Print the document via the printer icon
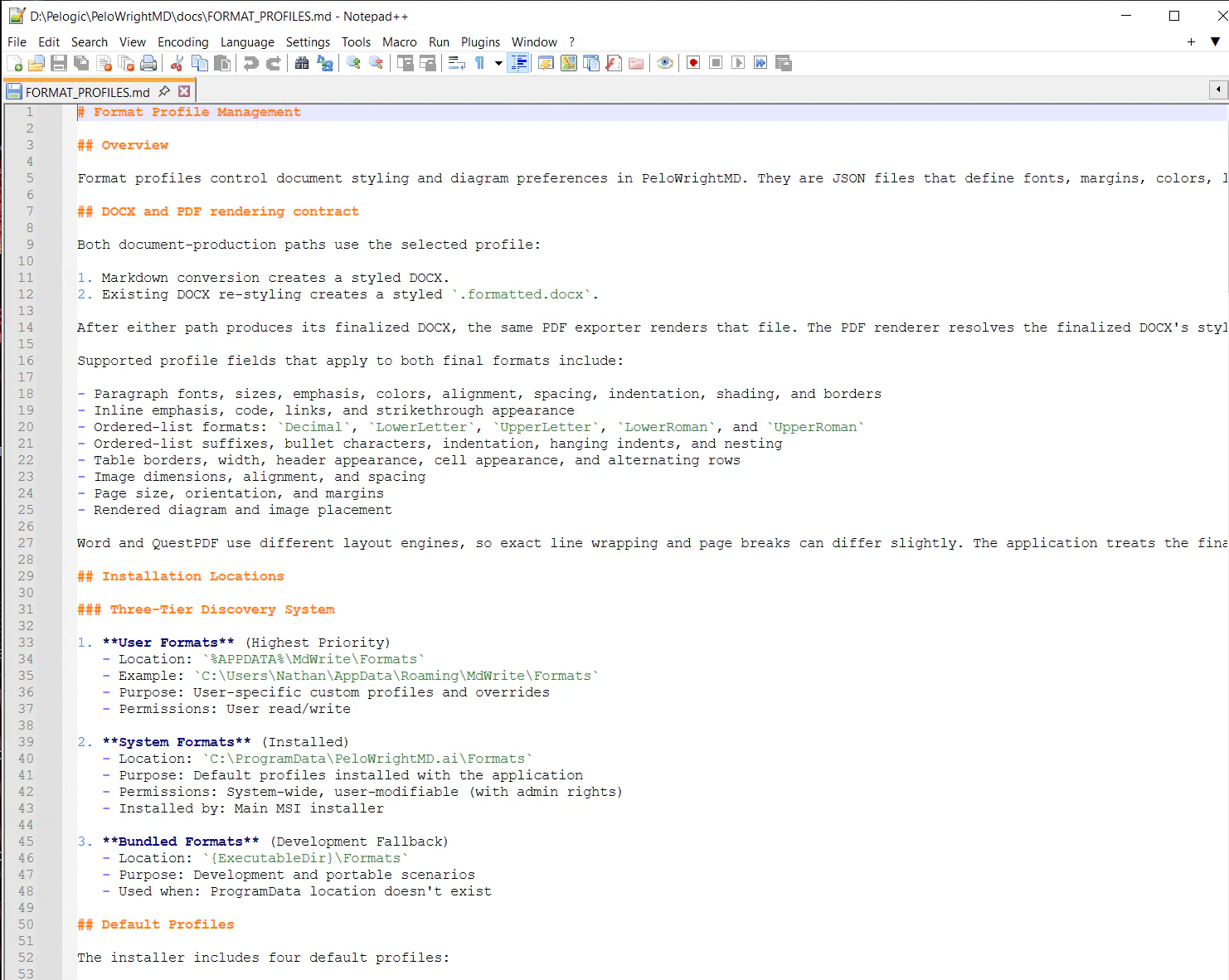This screenshot has width=1229, height=980. click(148, 63)
